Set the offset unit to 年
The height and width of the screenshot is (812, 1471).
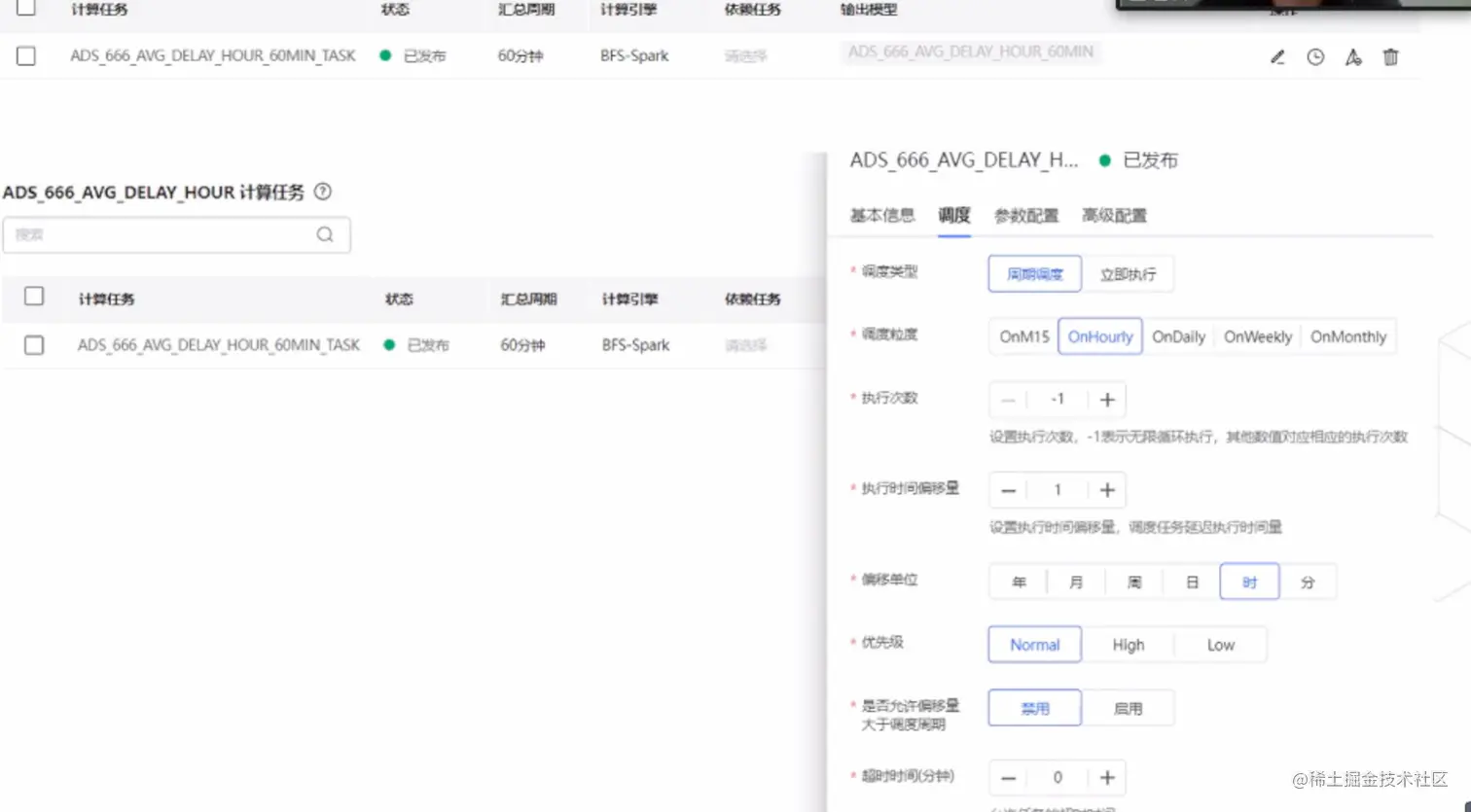pos(1019,582)
